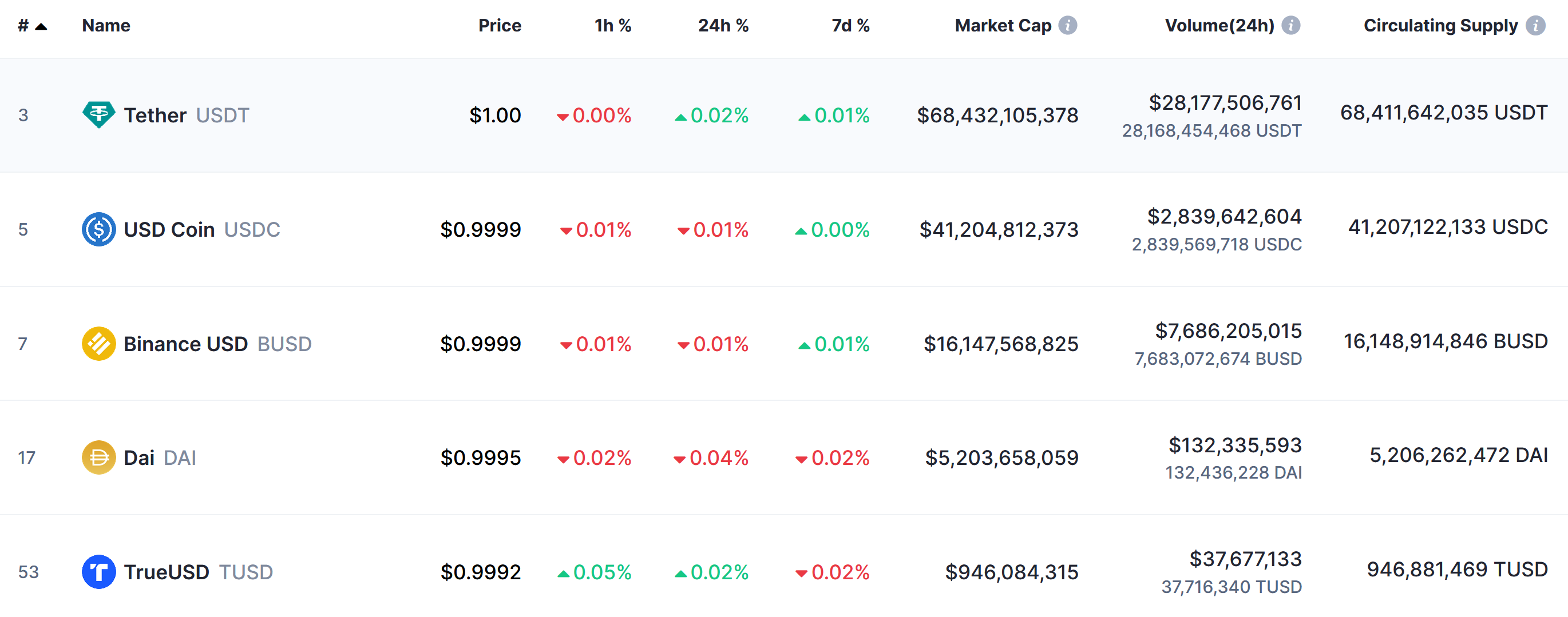Sort by the Name column header

point(106,26)
